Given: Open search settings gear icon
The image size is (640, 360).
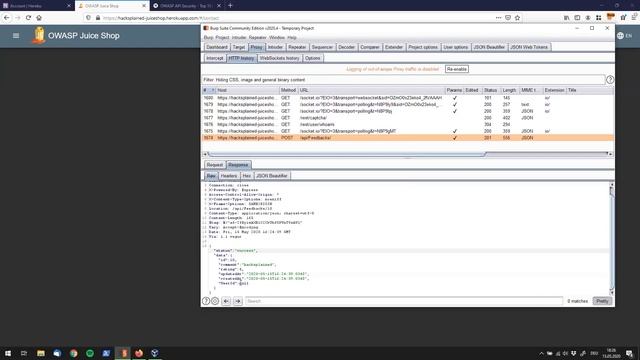Looking at the screenshot, I should (x=215, y=301).
